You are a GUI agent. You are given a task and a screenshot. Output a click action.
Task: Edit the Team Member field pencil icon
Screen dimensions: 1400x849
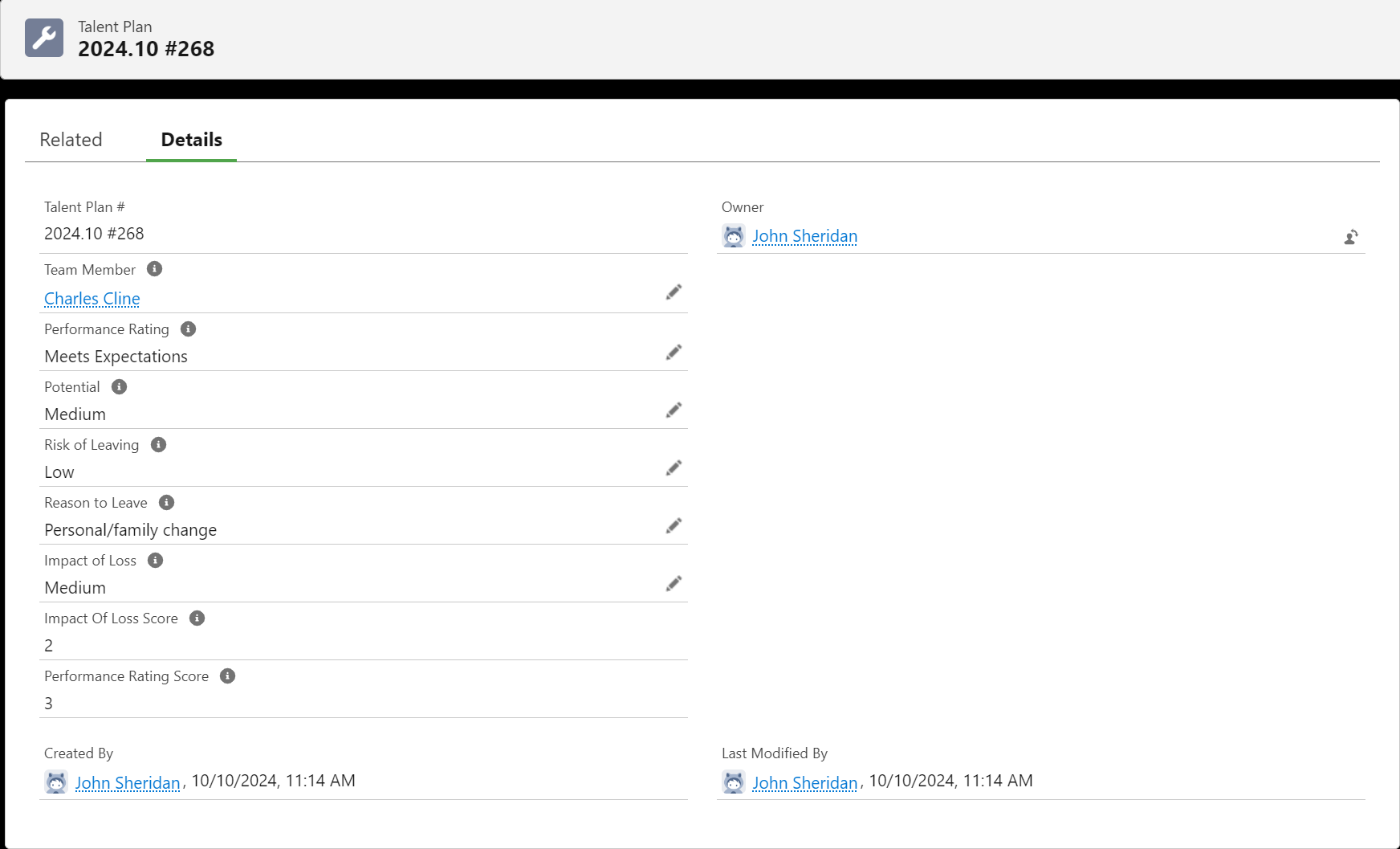click(x=674, y=292)
